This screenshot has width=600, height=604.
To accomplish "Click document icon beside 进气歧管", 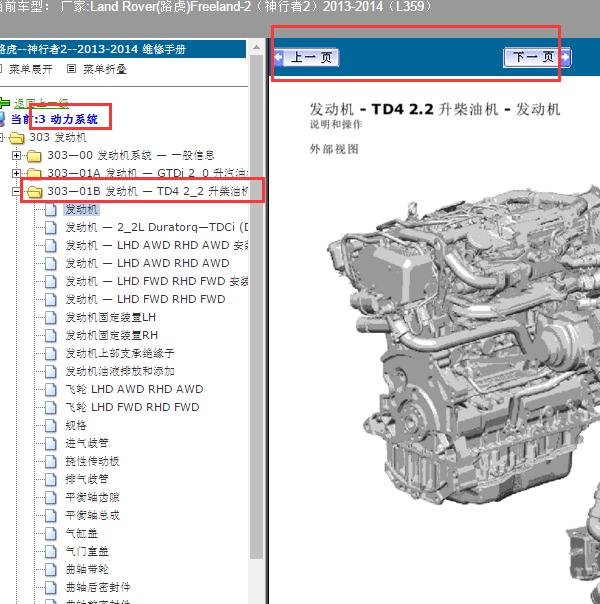I will coord(50,444).
